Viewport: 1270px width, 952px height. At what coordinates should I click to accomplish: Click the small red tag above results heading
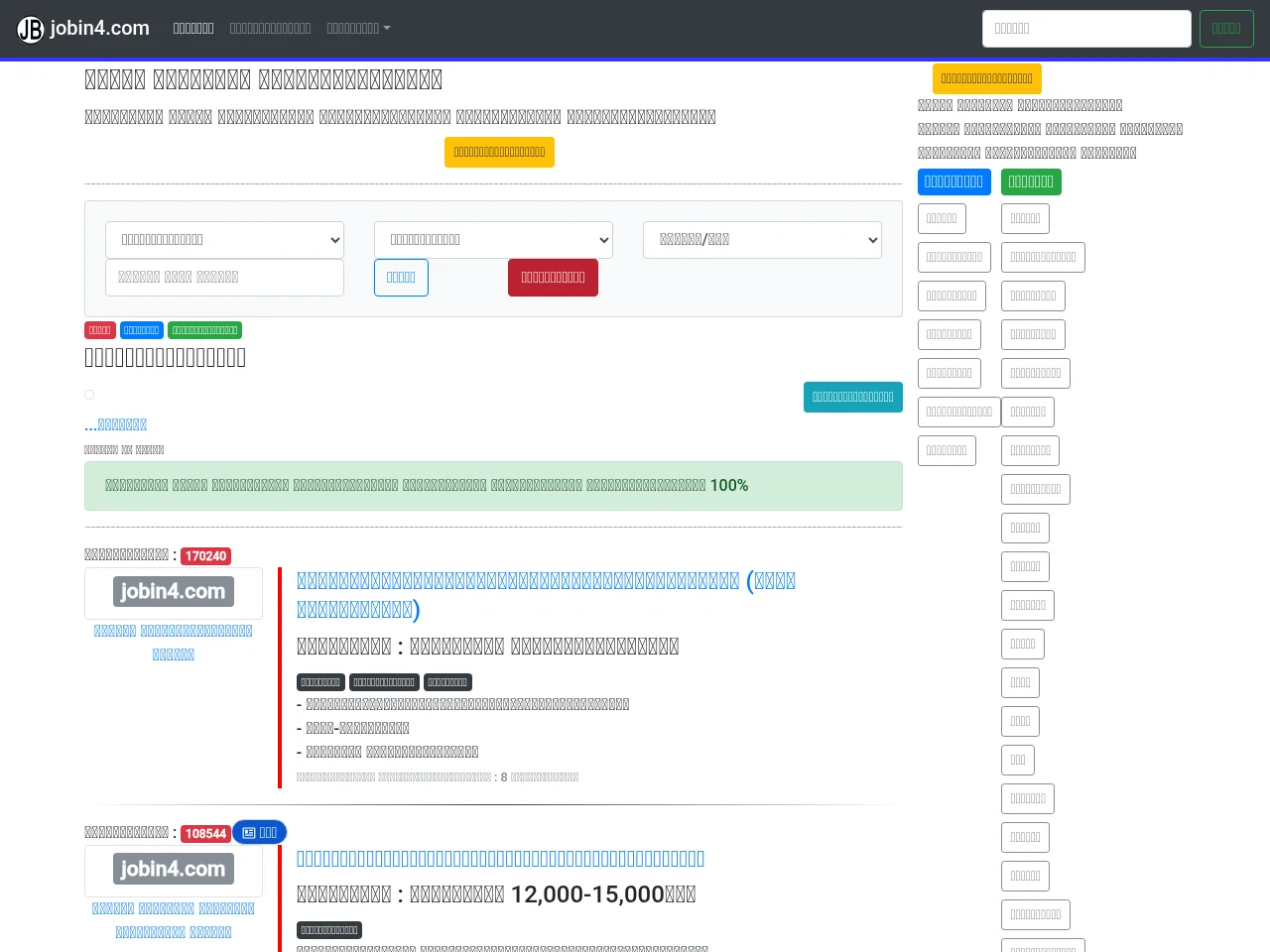[100, 330]
